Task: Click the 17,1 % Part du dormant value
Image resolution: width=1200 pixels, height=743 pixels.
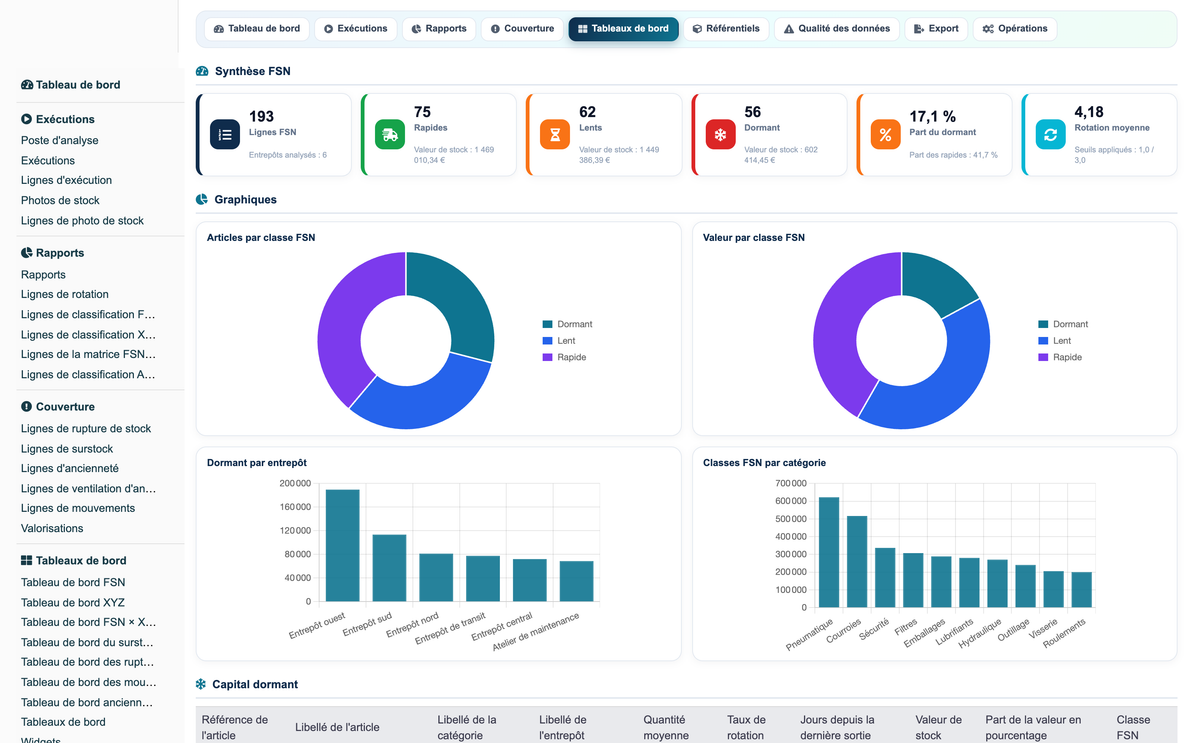Action: point(933,117)
